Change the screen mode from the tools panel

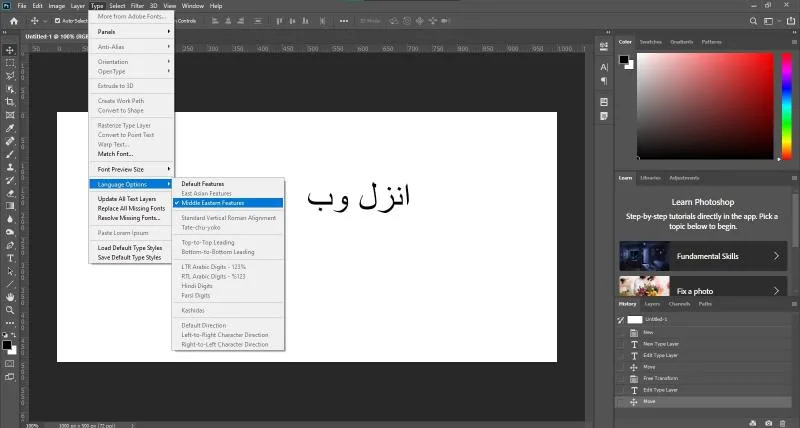pos(10,377)
